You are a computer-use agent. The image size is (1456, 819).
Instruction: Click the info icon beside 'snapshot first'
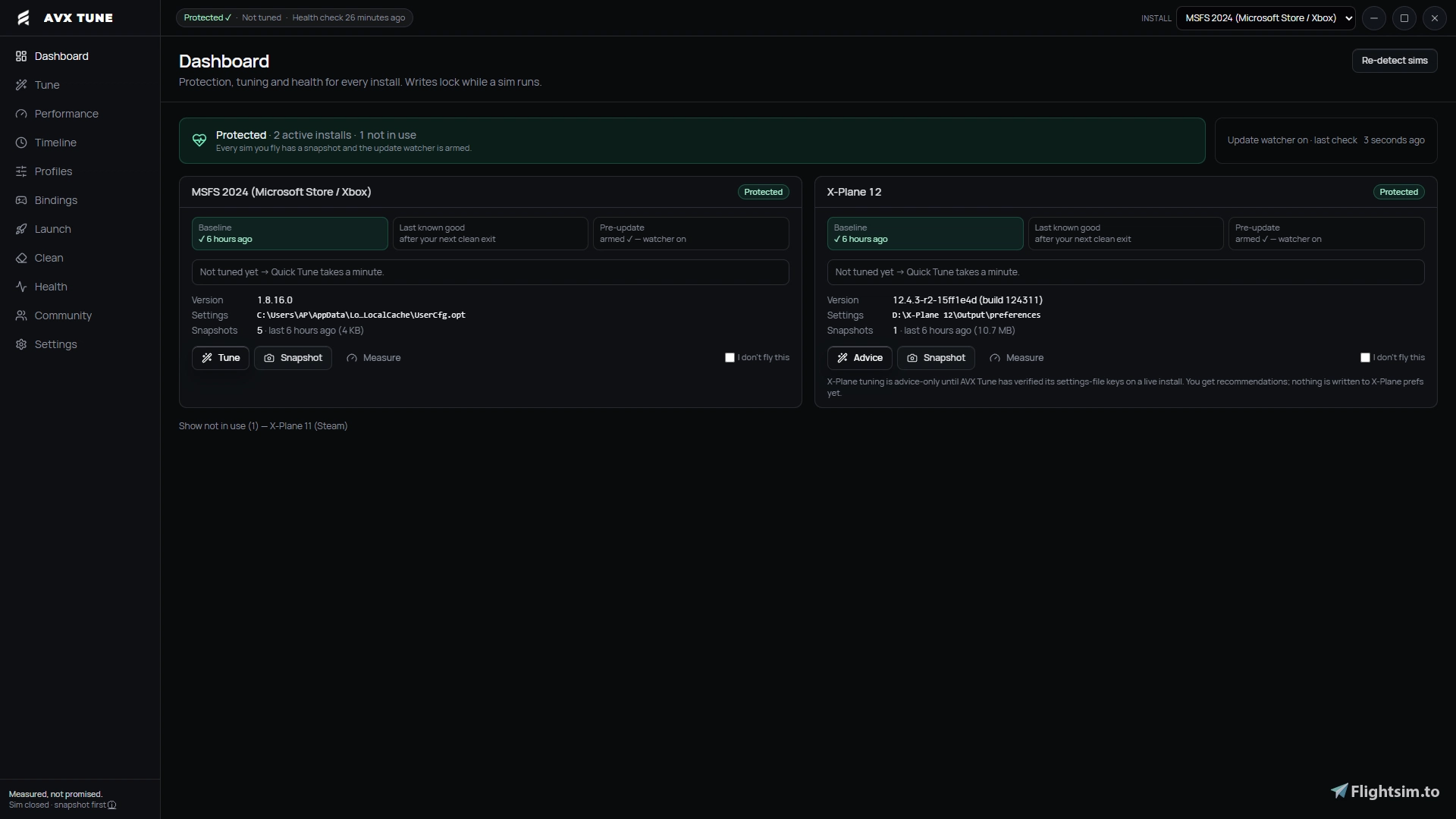pyautogui.click(x=112, y=805)
